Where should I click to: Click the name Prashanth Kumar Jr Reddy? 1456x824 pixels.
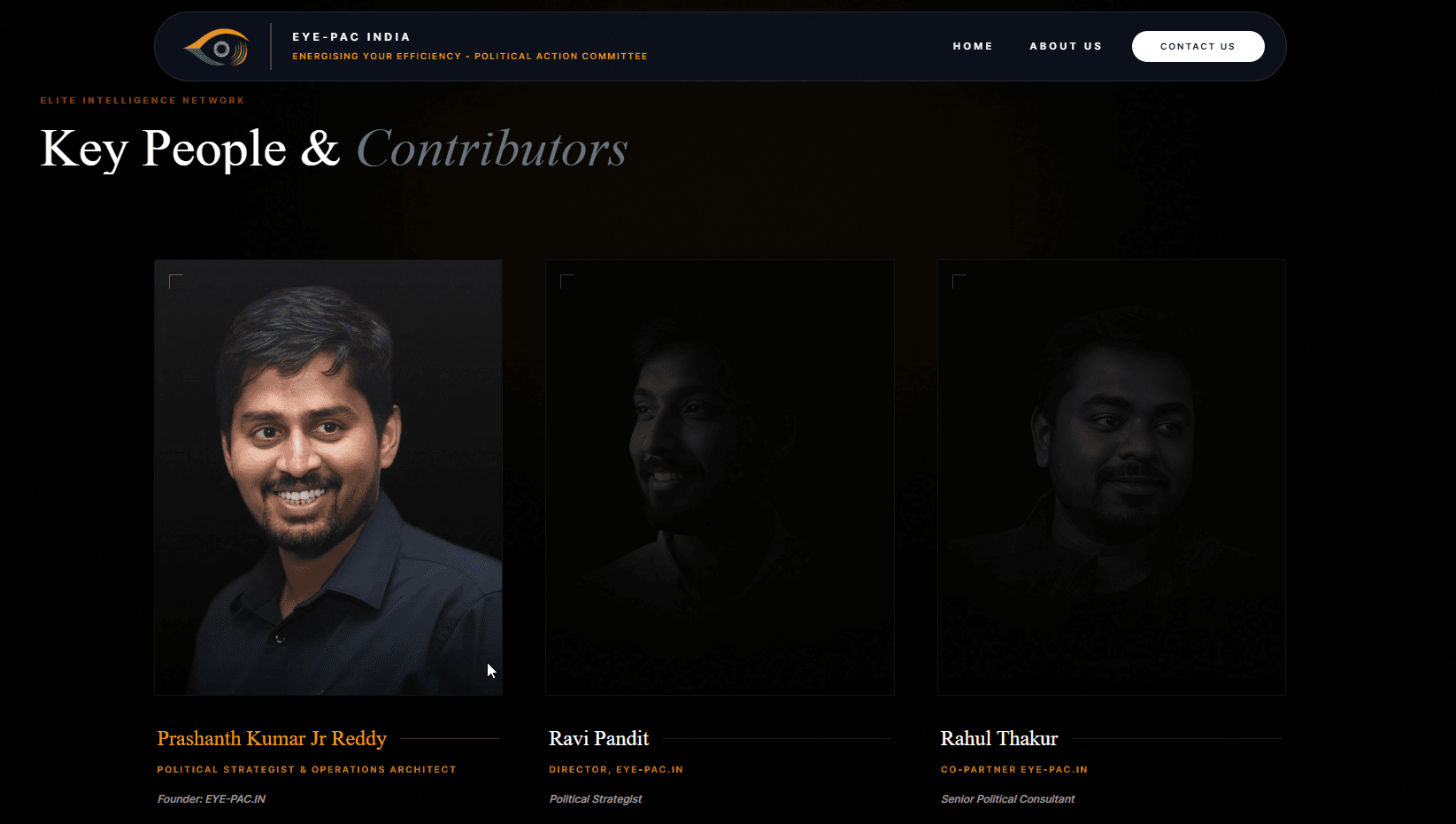pyautogui.click(x=272, y=738)
